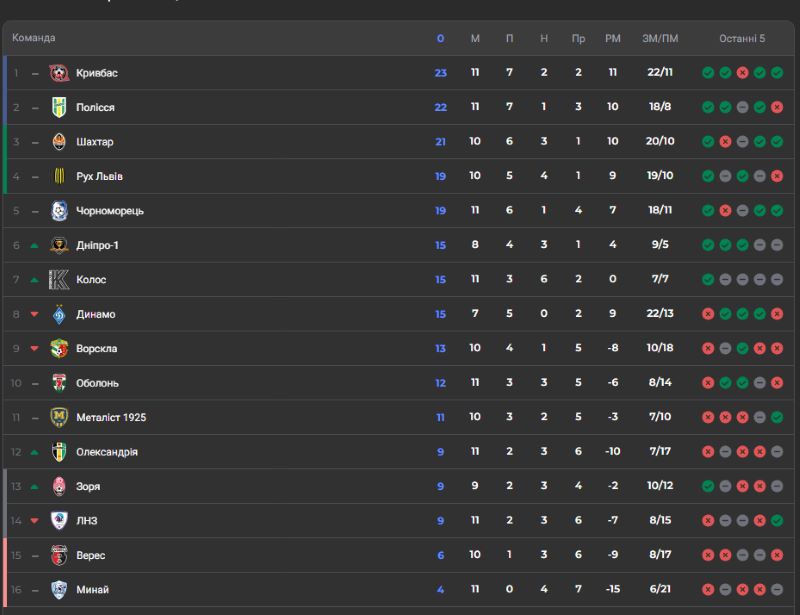The height and width of the screenshot is (615, 800).
Task: Open the Чорноморець team name link
Action: (110, 211)
